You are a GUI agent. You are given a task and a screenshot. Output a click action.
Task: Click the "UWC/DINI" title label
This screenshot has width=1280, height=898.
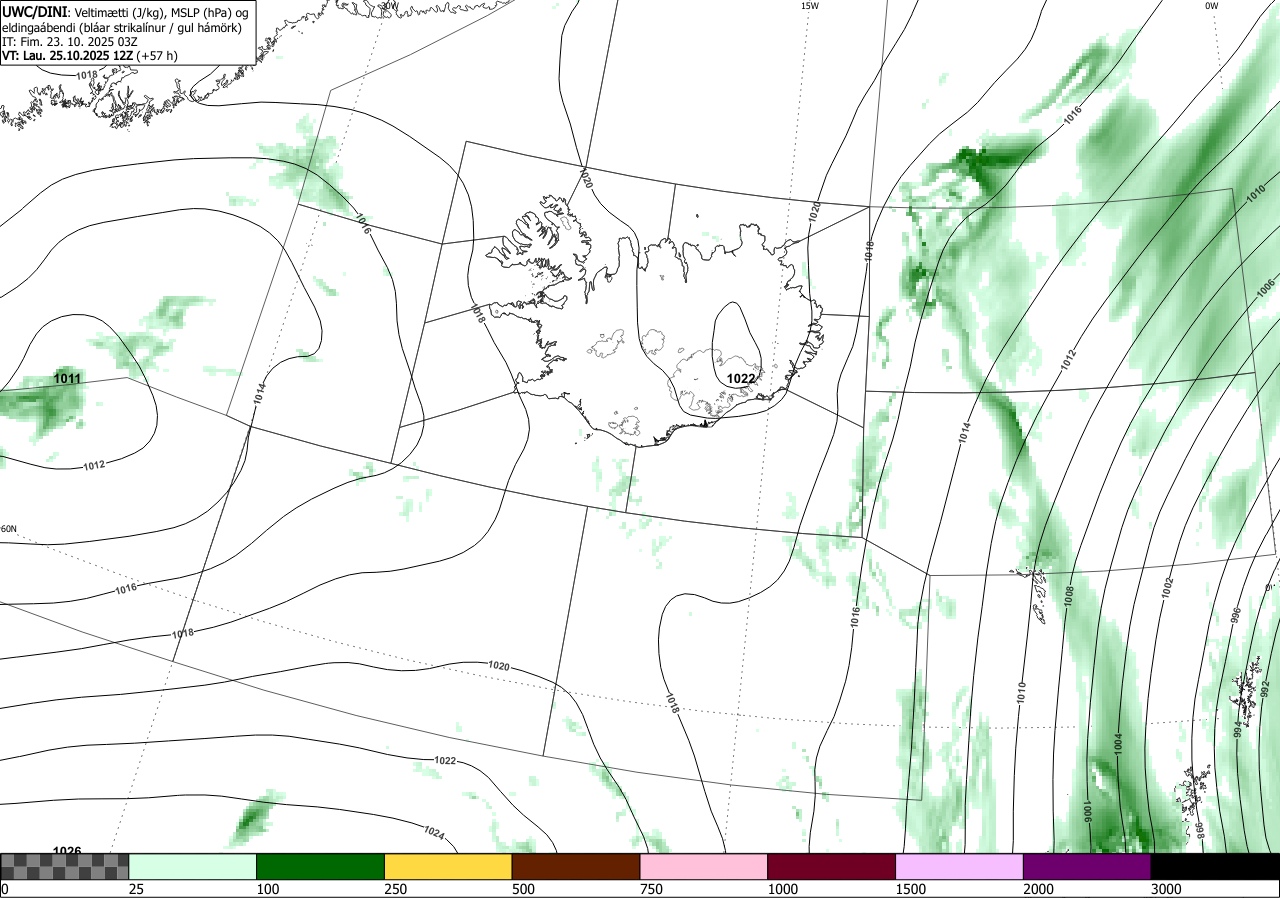(35, 11)
